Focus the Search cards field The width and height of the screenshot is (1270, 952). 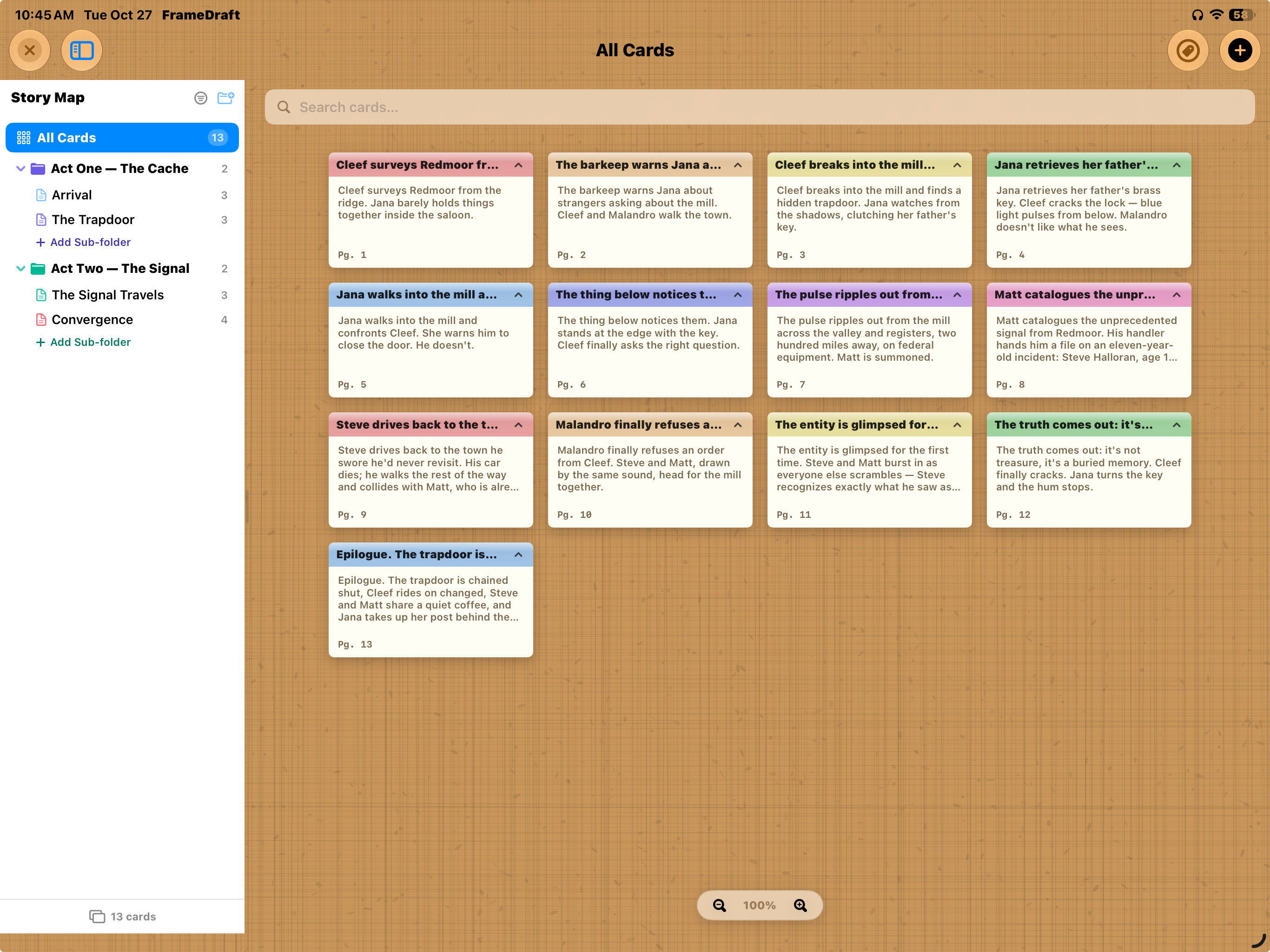pos(760,107)
